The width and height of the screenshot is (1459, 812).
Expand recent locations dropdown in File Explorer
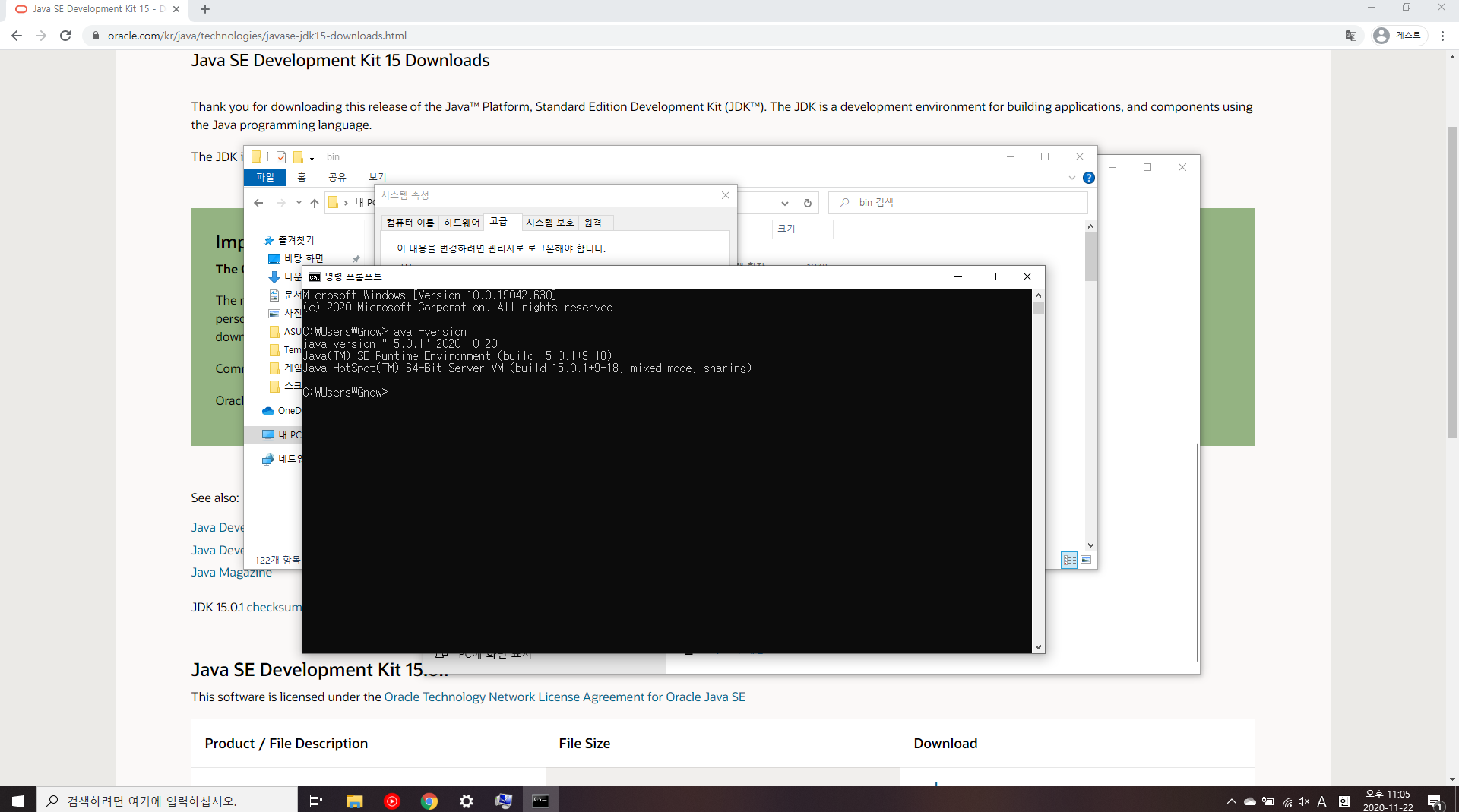(299, 203)
